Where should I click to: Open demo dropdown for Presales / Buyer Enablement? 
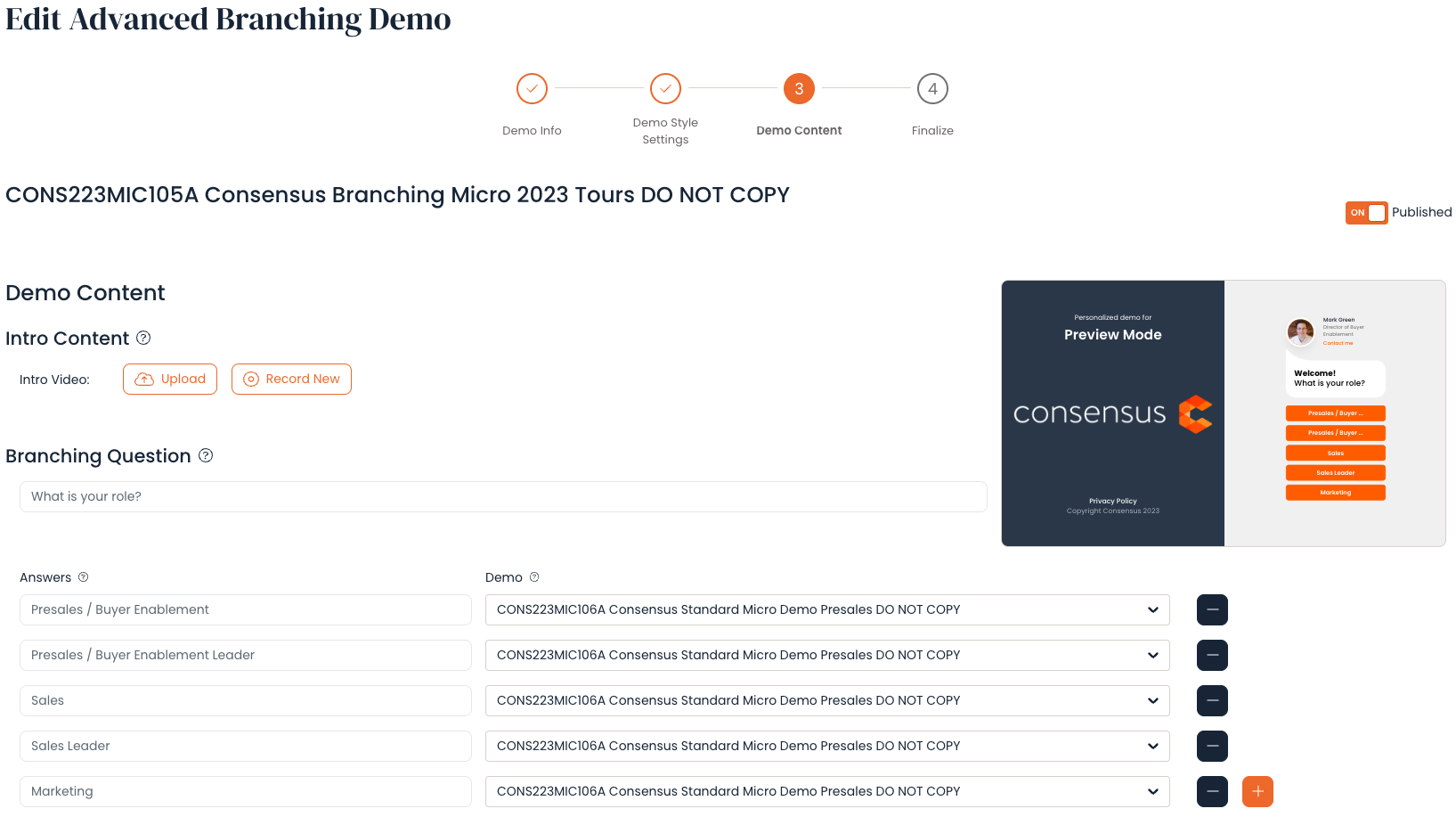[x=827, y=609]
